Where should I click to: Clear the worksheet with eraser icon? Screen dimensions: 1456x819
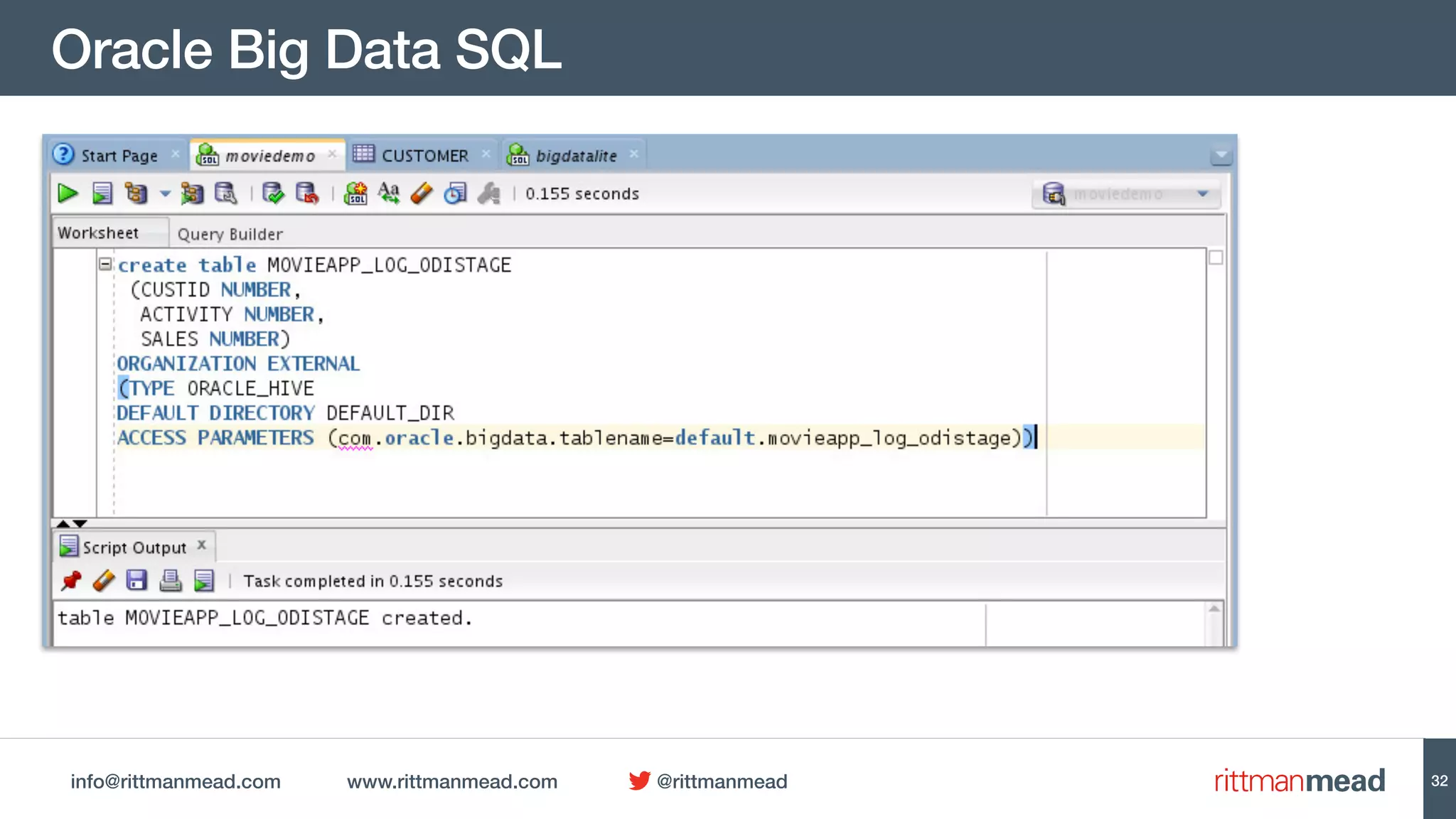(x=422, y=193)
